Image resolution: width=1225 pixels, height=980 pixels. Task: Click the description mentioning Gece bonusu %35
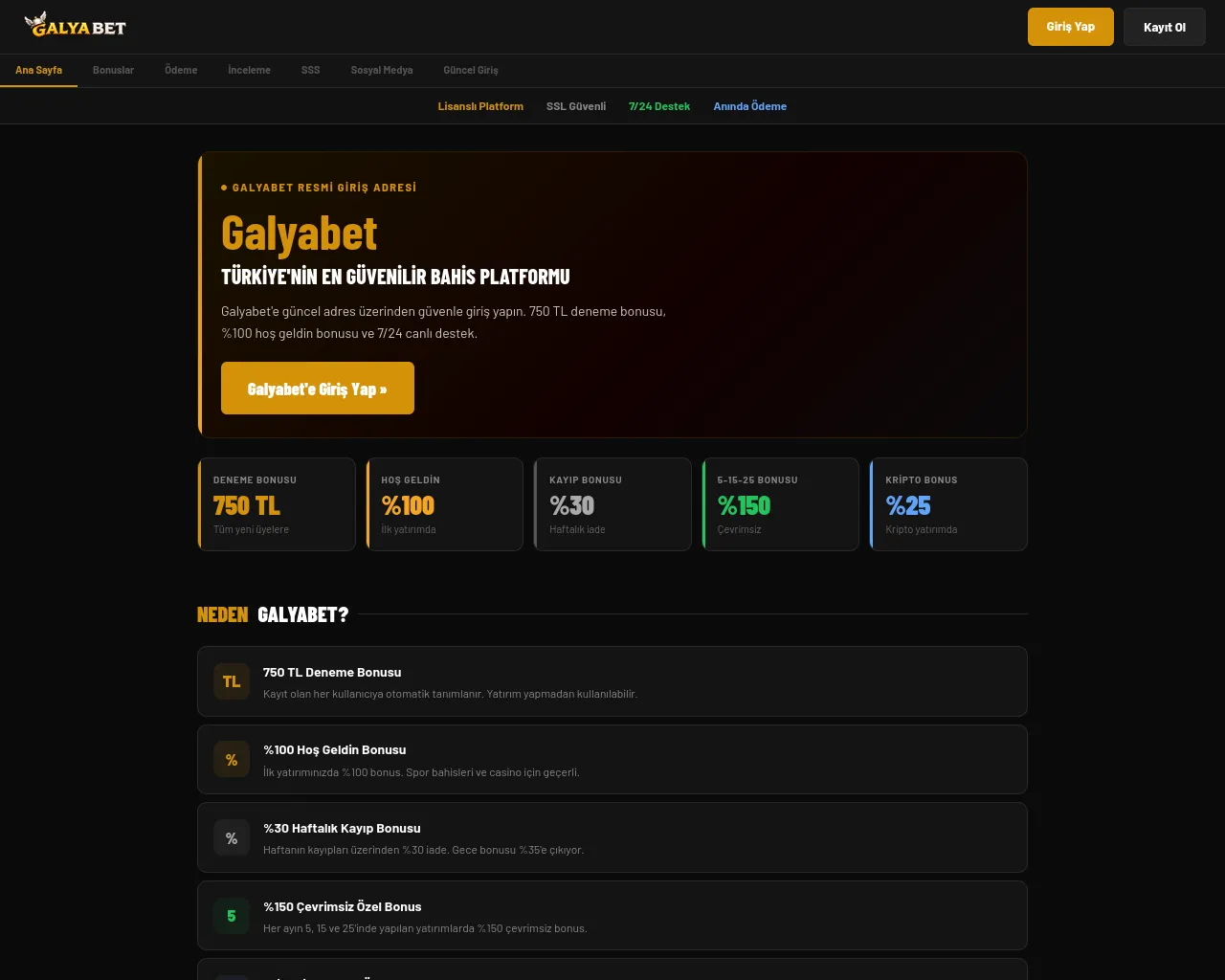423,850
